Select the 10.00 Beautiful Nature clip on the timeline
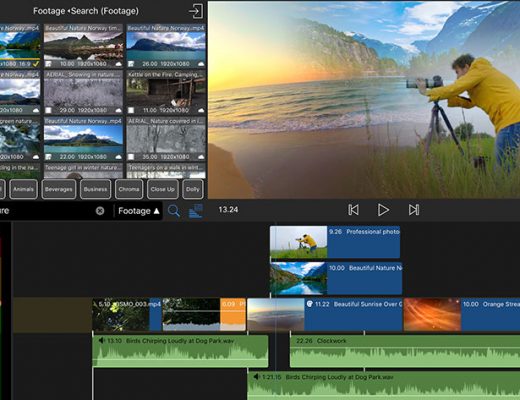 [x=336, y=278]
